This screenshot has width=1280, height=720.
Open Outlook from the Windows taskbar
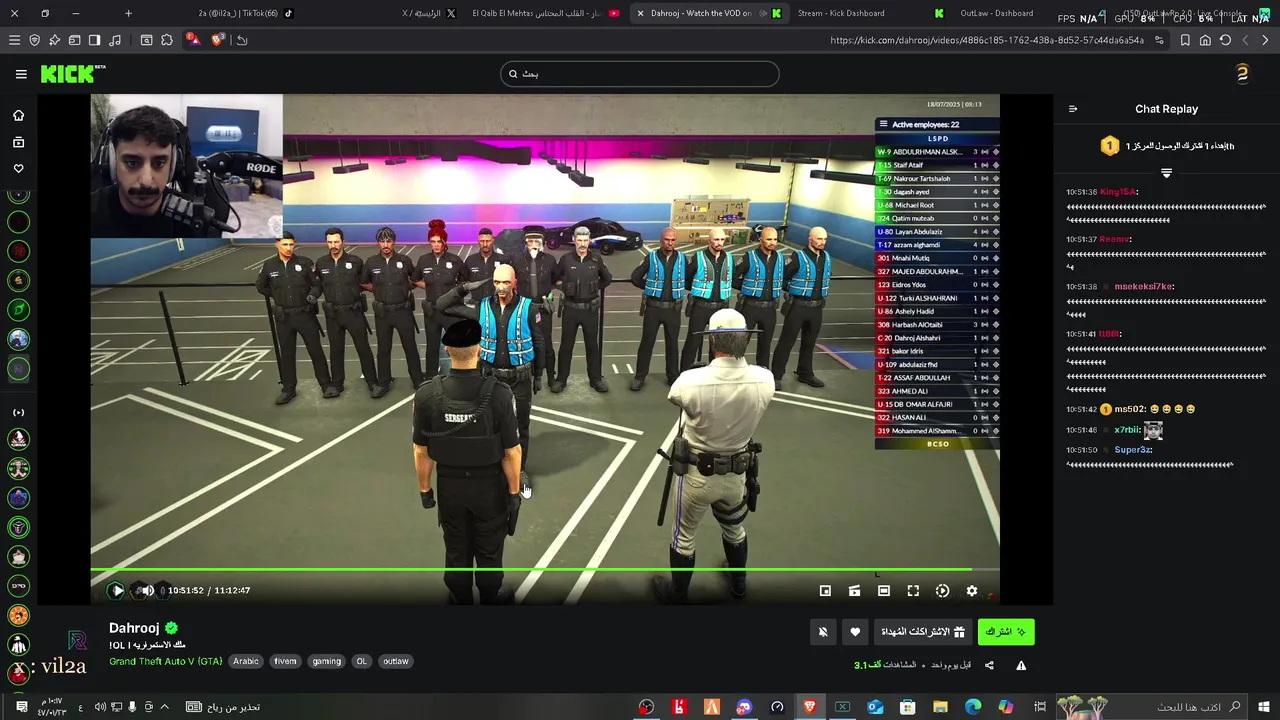pyautogui.click(x=875, y=707)
